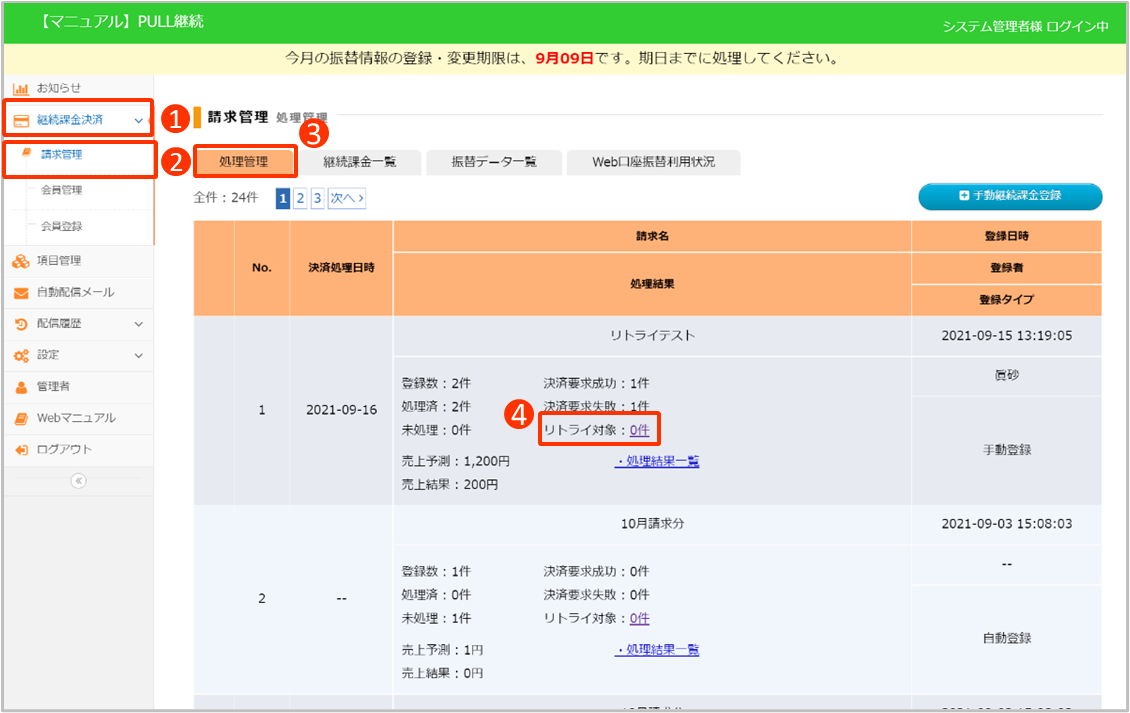Click the お知らせ chart icon

point(20,88)
